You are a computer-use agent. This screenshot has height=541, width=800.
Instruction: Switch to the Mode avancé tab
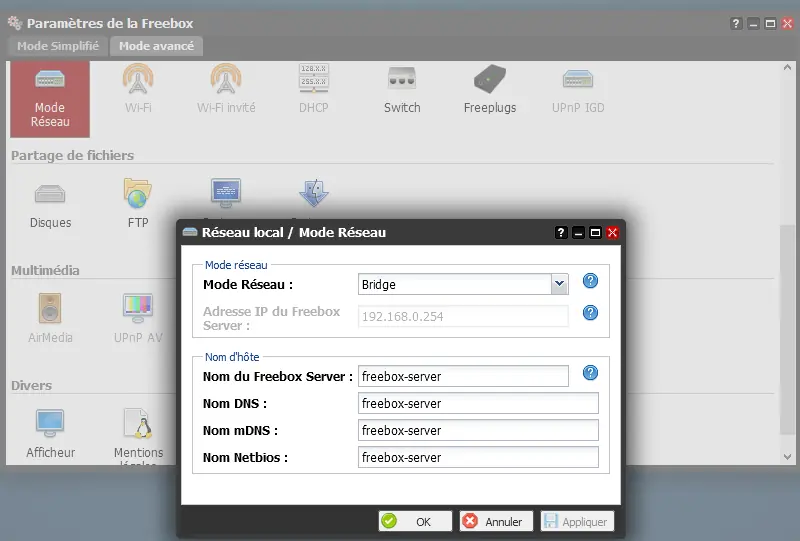157,46
